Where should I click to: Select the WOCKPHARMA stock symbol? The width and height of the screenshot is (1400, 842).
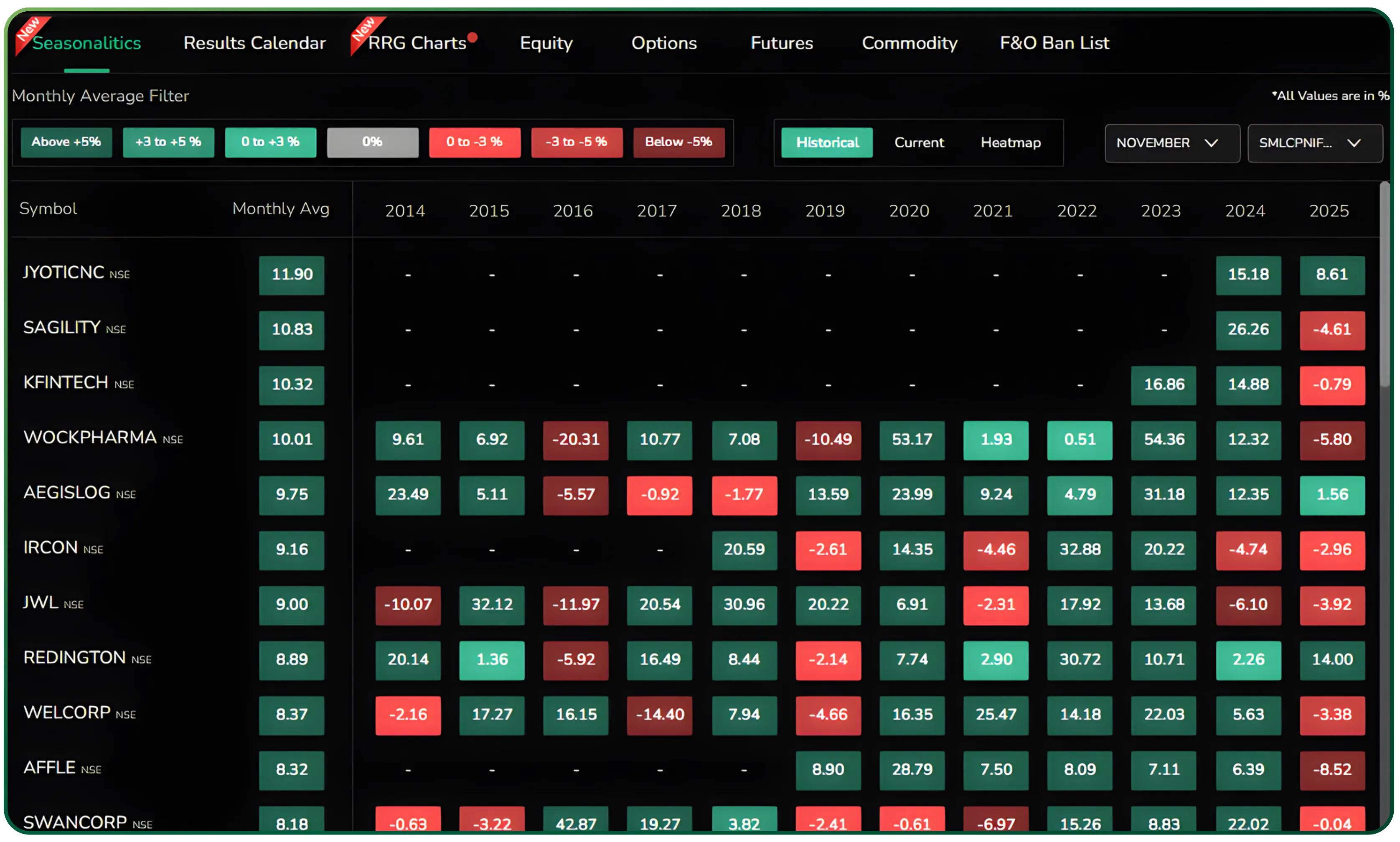[90, 437]
